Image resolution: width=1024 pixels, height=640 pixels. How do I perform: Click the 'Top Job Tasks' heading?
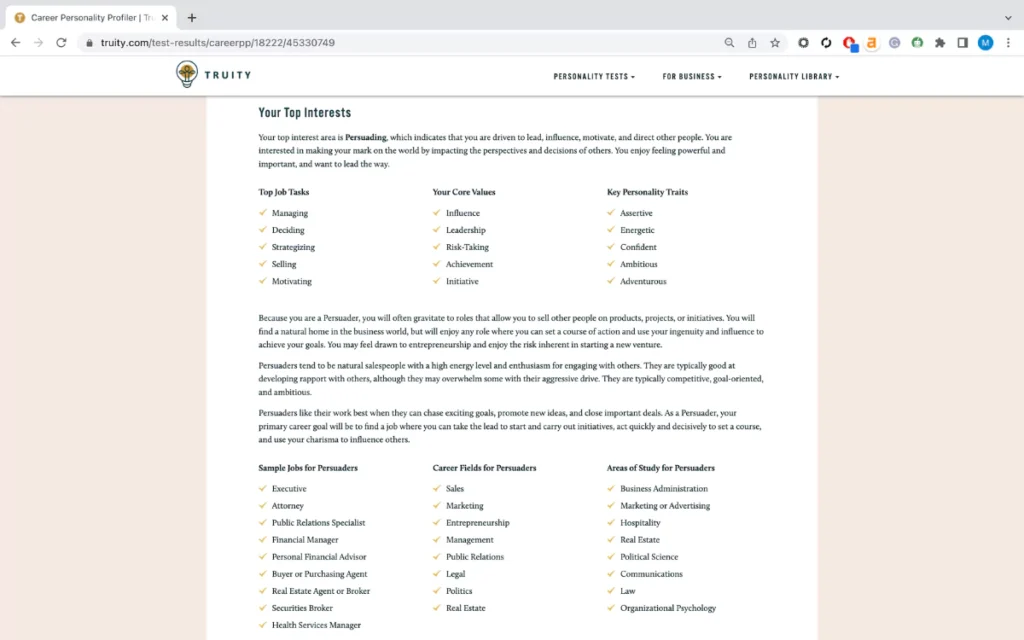click(283, 192)
